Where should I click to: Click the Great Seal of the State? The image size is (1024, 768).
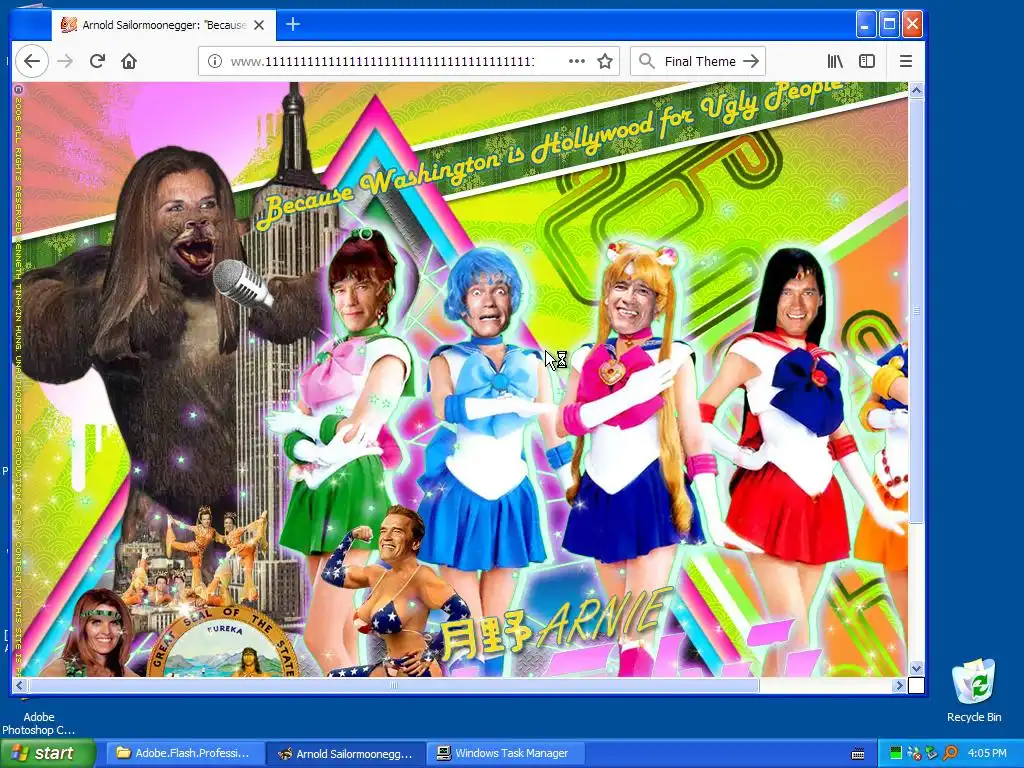pos(222,643)
